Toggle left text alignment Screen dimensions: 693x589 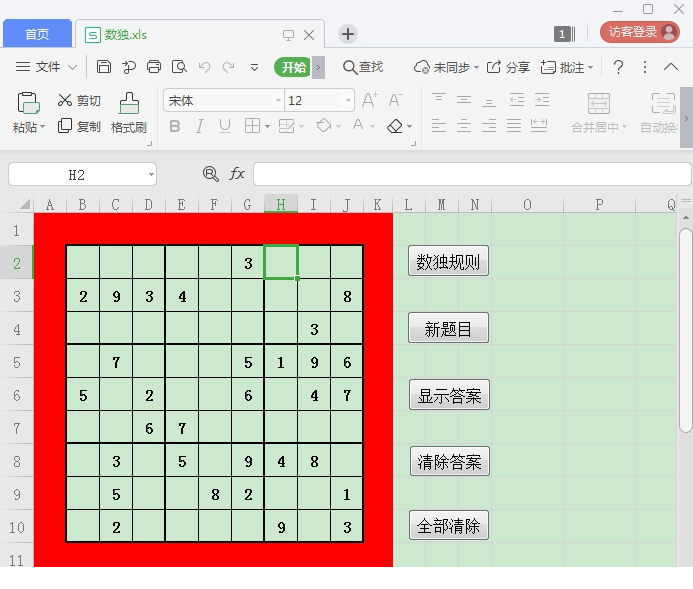(438, 126)
